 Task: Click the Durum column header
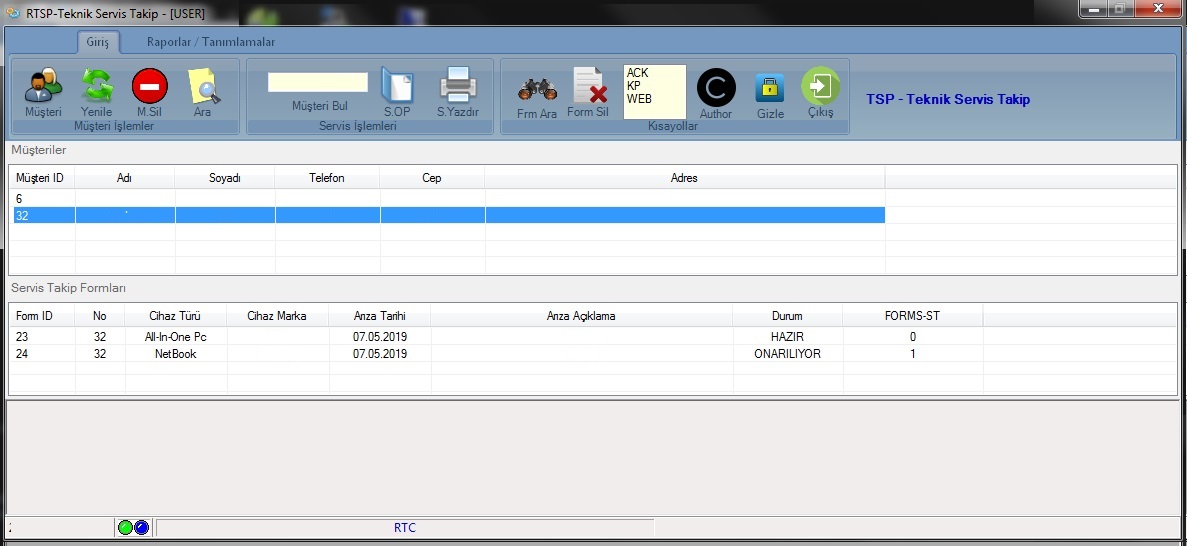(x=787, y=316)
